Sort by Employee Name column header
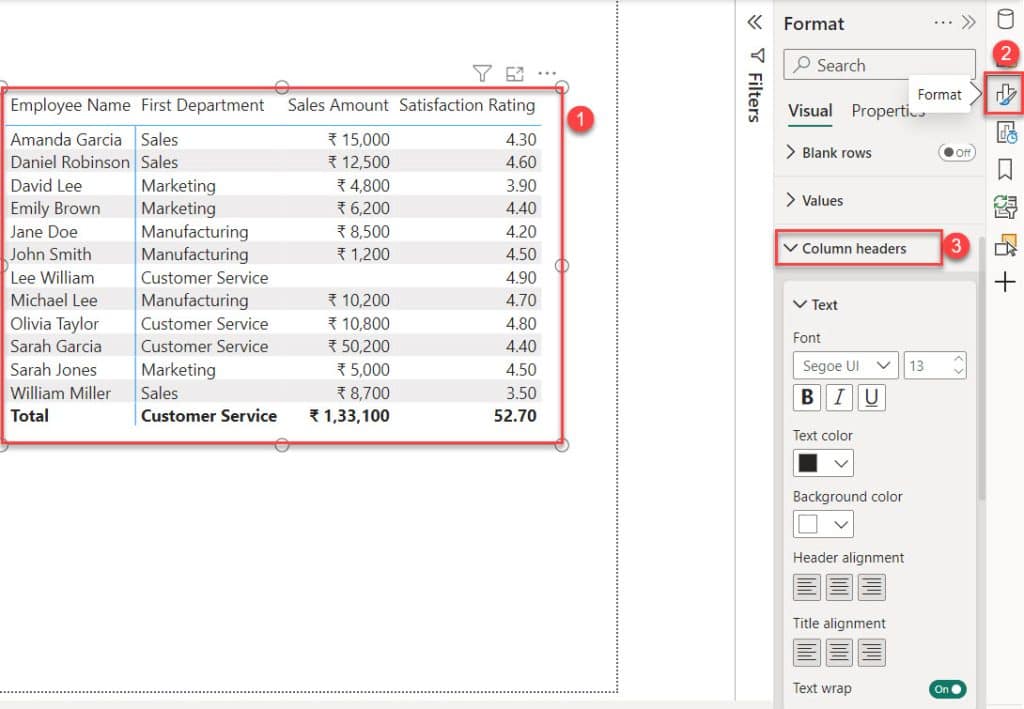The image size is (1024, 709). pyautogui.click(x=71, y=105)
